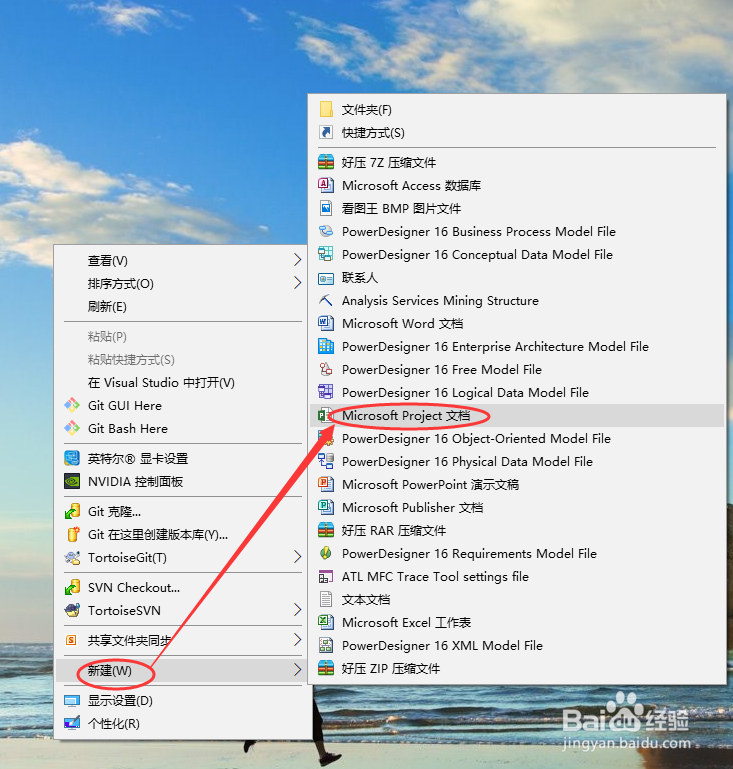Click the 显示设置 monitor icon

(x=72, y=701)
